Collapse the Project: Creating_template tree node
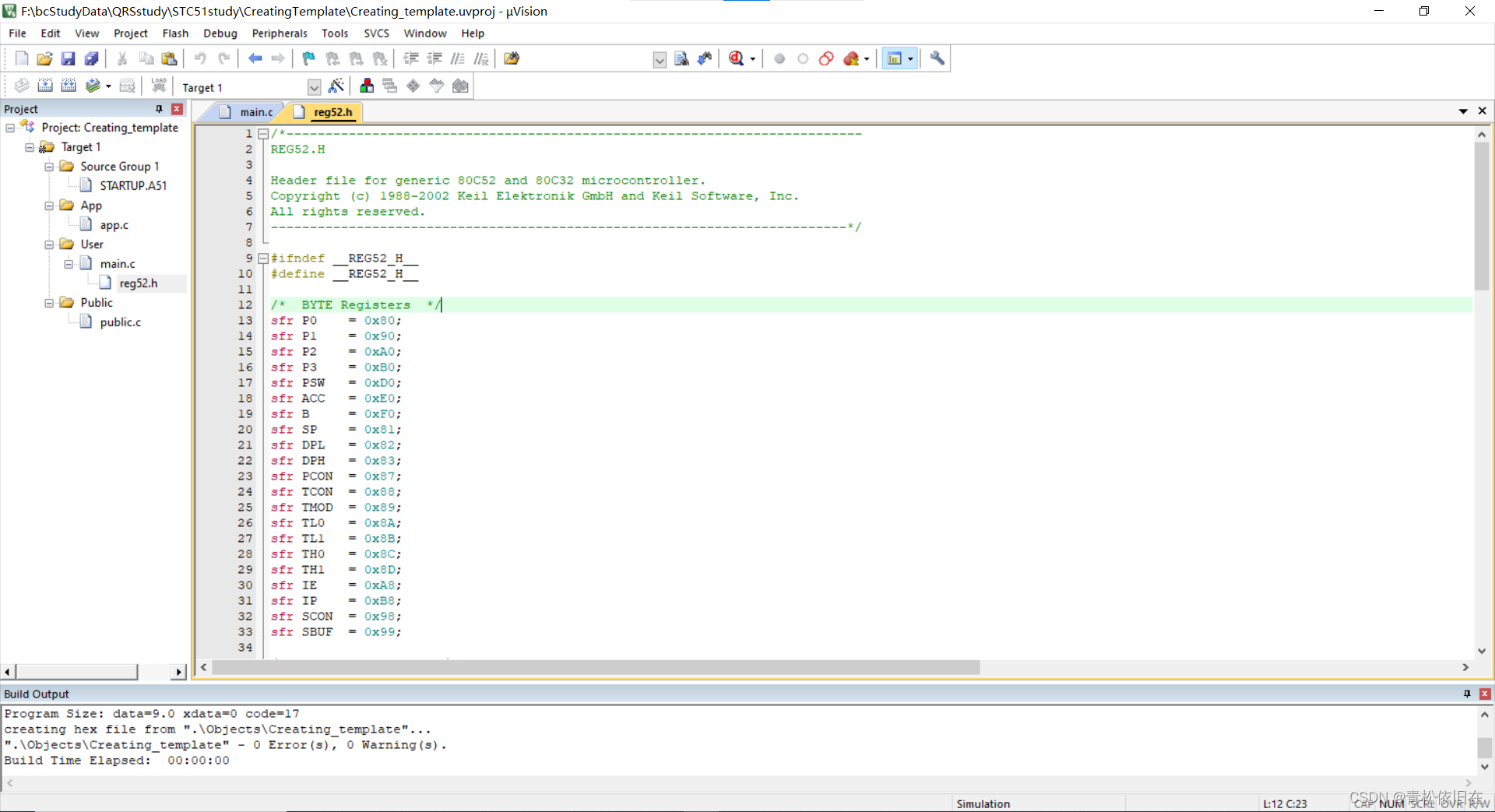 click(10, 128)
